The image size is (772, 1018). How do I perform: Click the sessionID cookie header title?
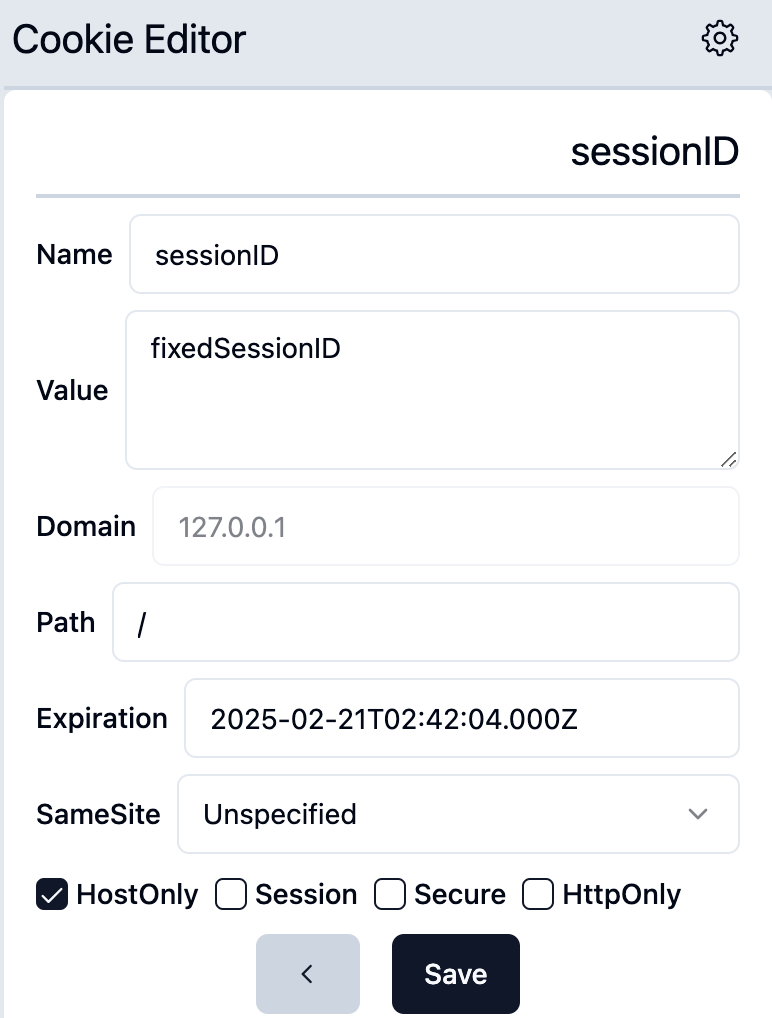(654, 152)
